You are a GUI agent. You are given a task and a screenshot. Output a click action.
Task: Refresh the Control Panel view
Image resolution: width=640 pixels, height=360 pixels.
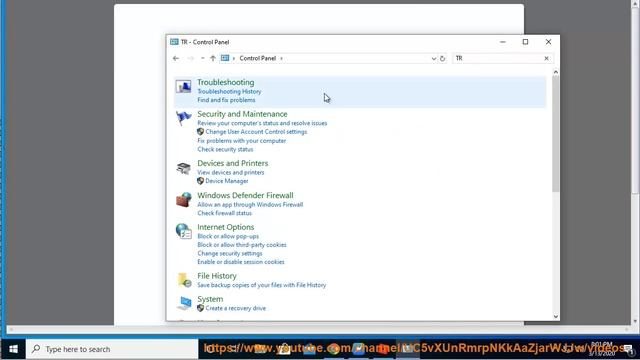point(442,58)
